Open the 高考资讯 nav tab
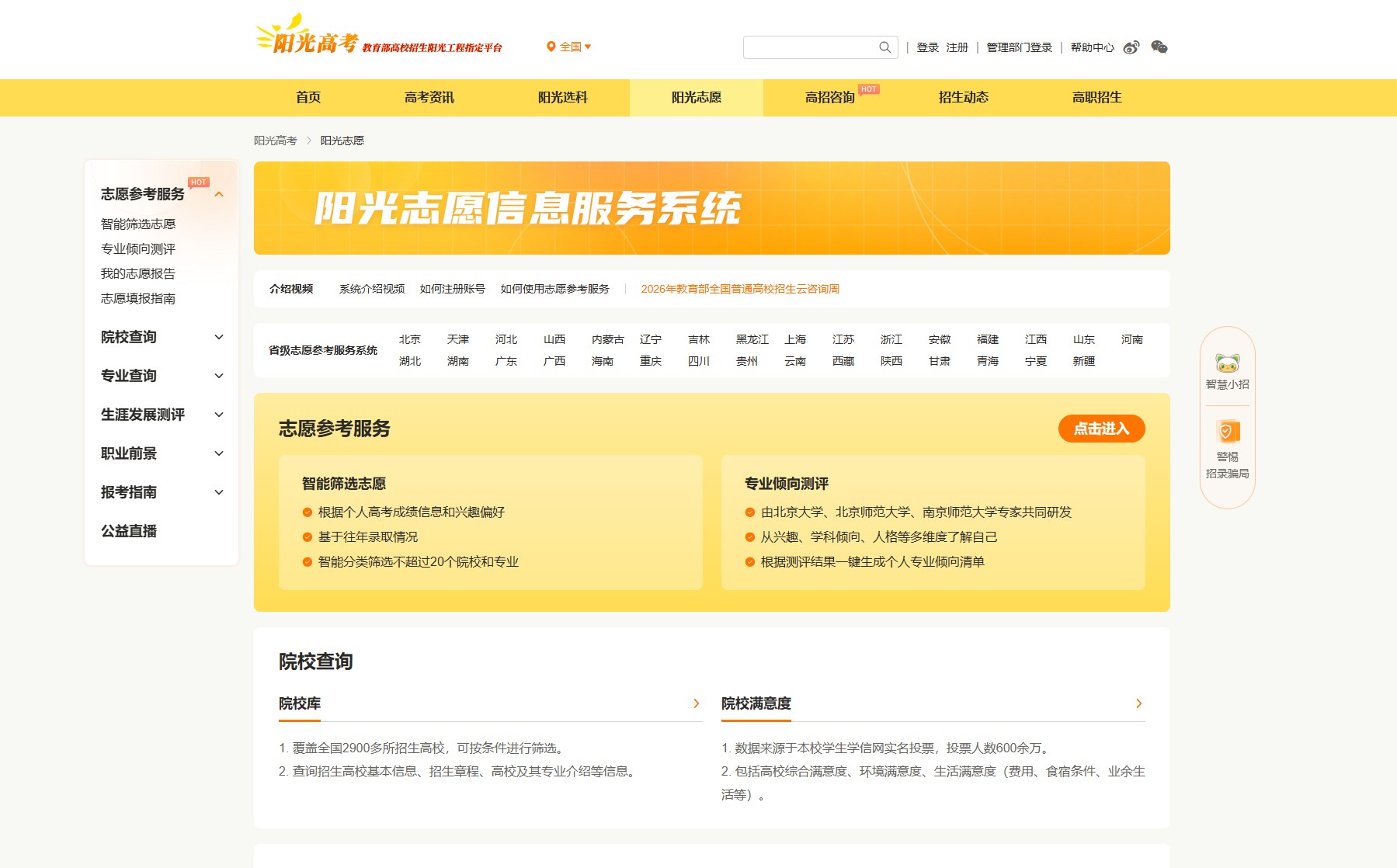Image resolution: width=1397 pixels, height=868 pixels. 429,98
